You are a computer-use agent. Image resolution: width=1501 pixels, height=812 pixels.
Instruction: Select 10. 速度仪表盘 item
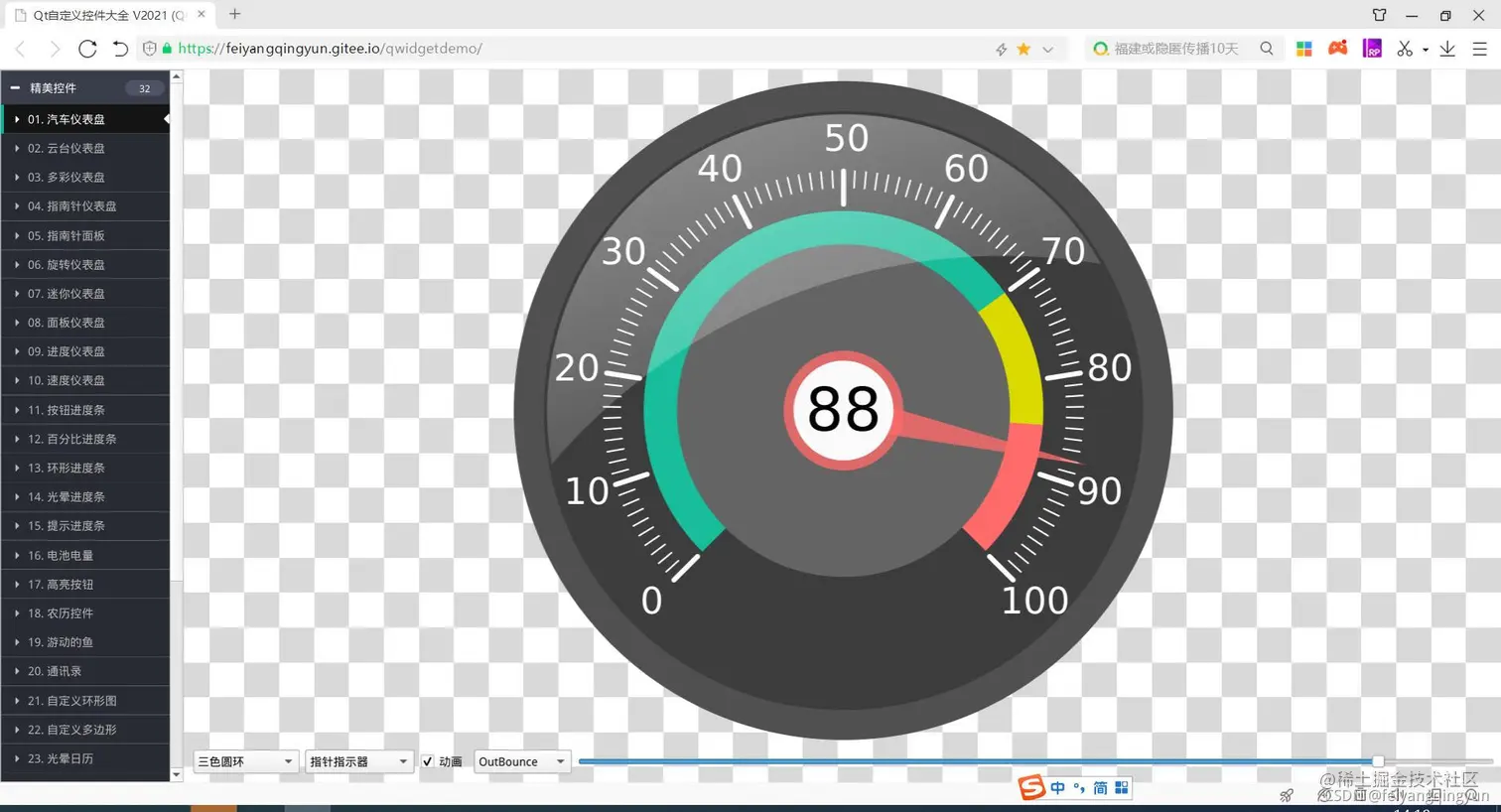pos(85,380)
